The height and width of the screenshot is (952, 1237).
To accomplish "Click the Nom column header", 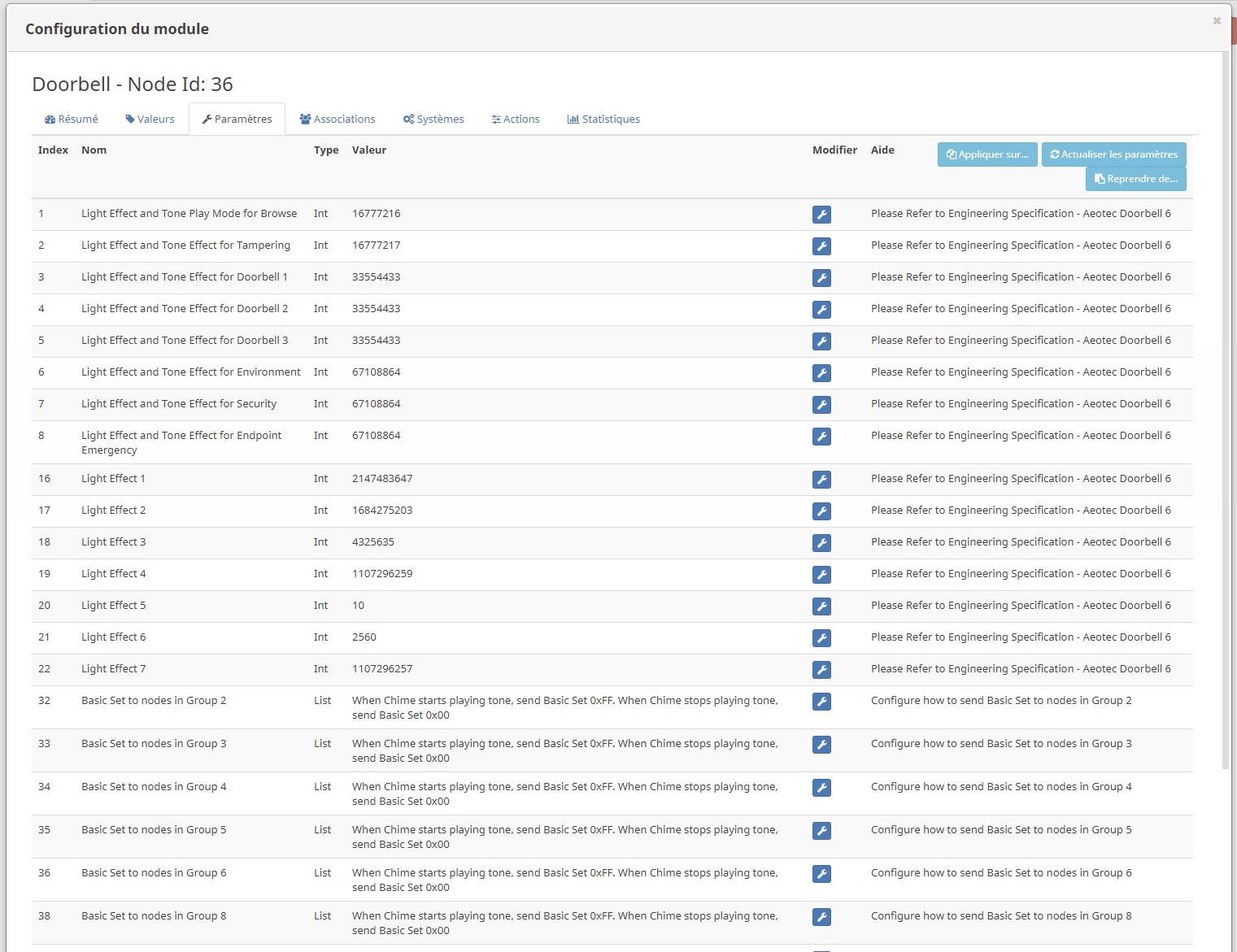I will coord(94,150).
